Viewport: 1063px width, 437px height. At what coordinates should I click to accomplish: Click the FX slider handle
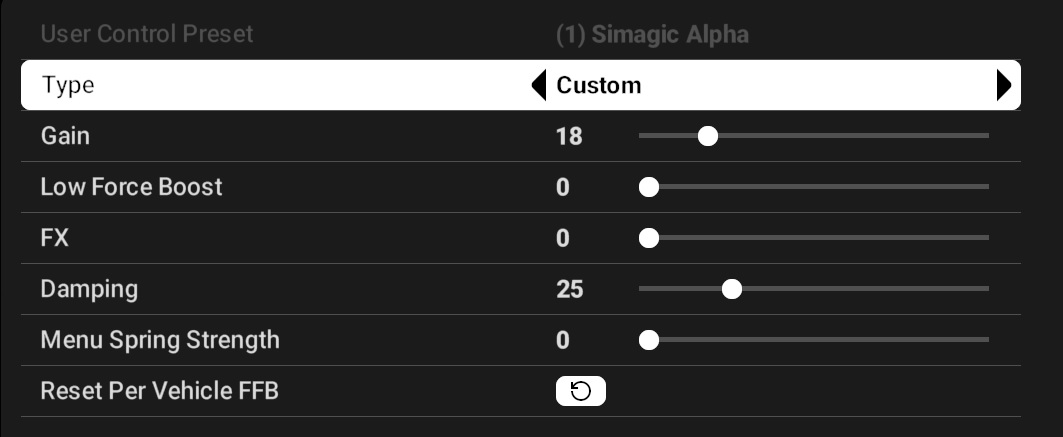(649, 238)
